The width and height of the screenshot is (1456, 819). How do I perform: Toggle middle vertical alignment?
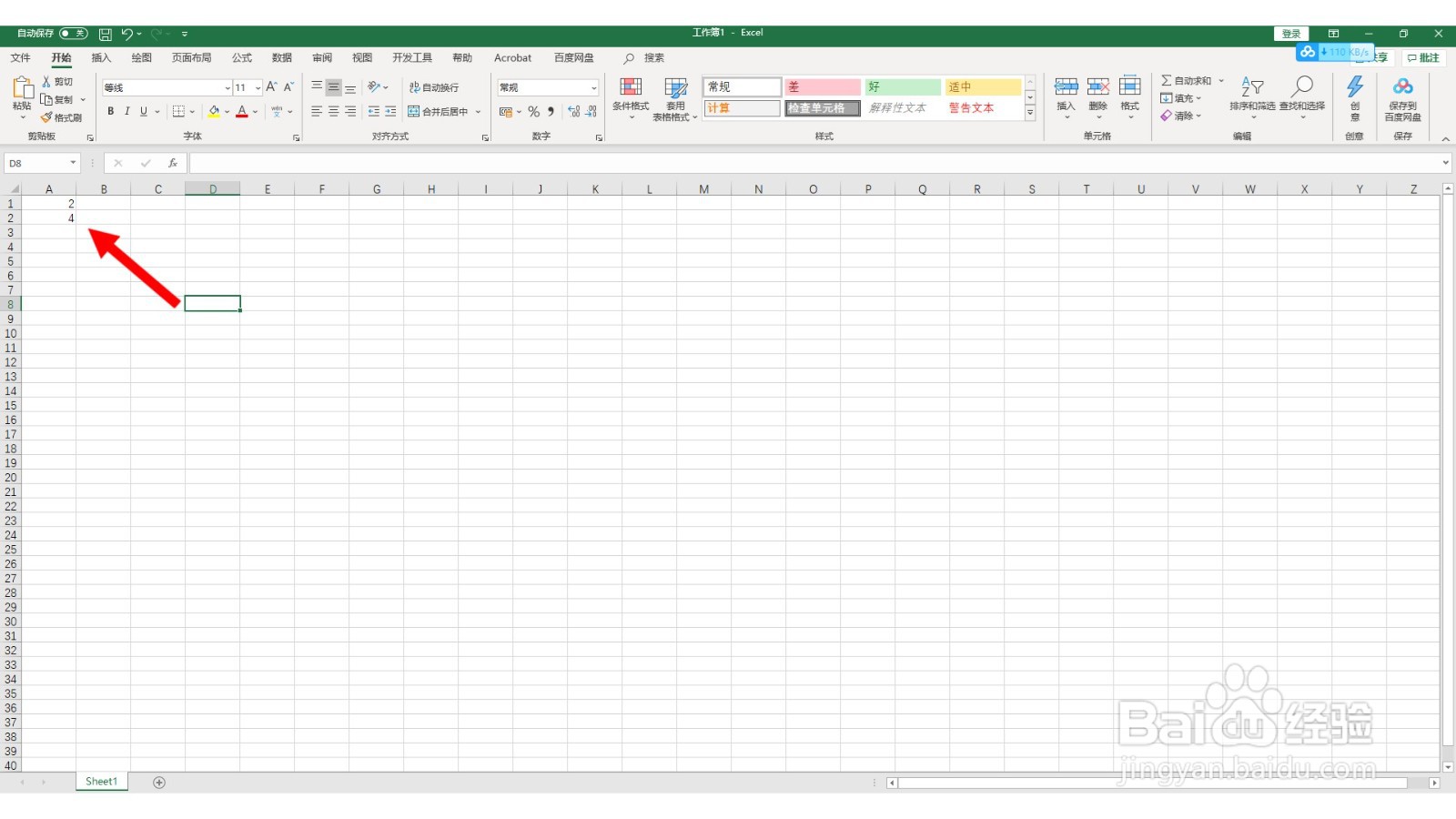pos(334,87)
